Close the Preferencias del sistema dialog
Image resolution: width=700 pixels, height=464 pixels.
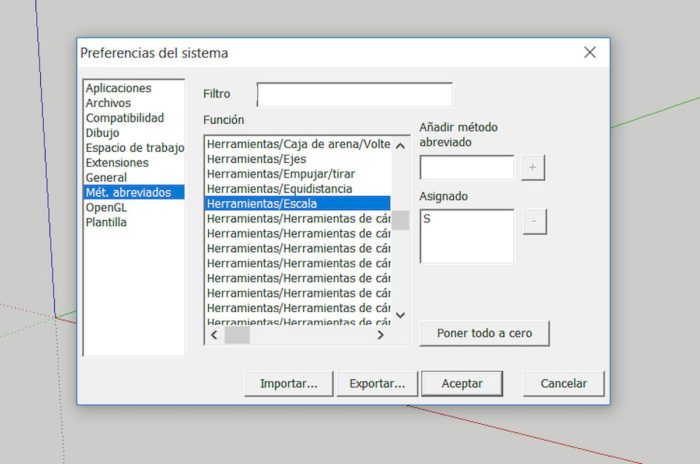pos(589,52)
